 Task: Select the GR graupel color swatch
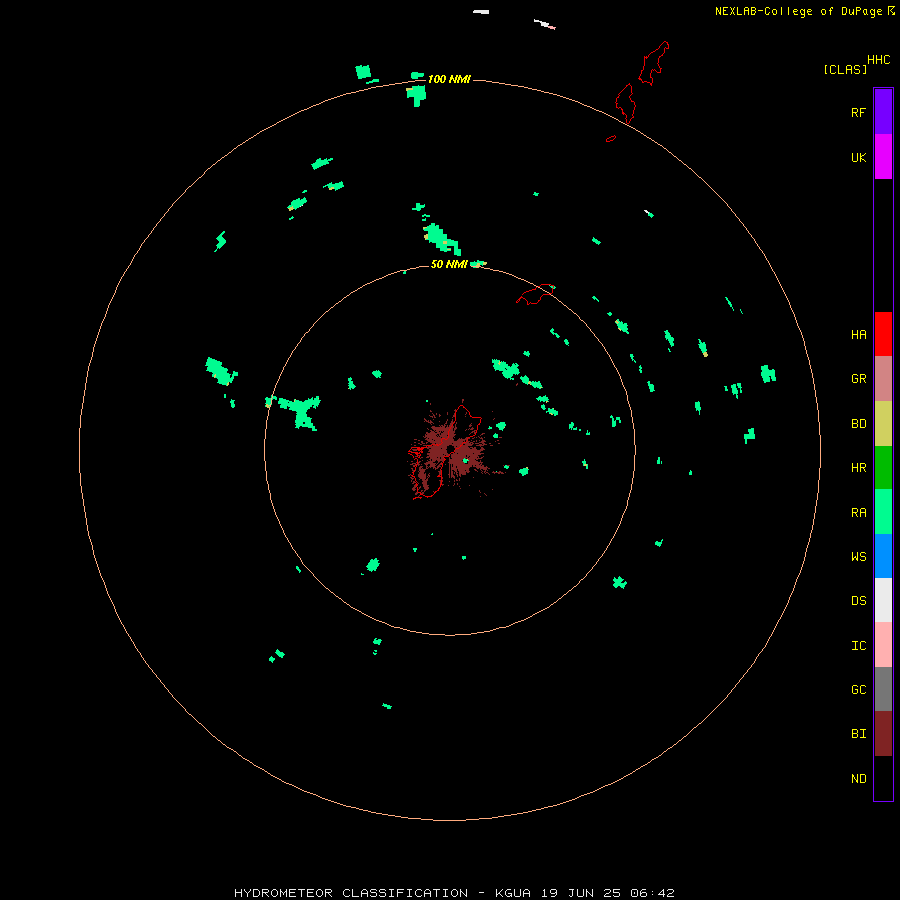[x=883, y=379]
